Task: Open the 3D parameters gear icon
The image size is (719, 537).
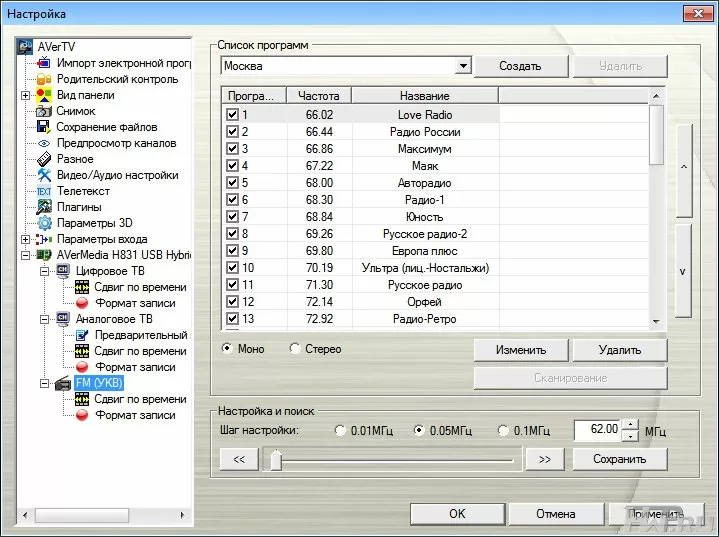Action: (44, 223)
